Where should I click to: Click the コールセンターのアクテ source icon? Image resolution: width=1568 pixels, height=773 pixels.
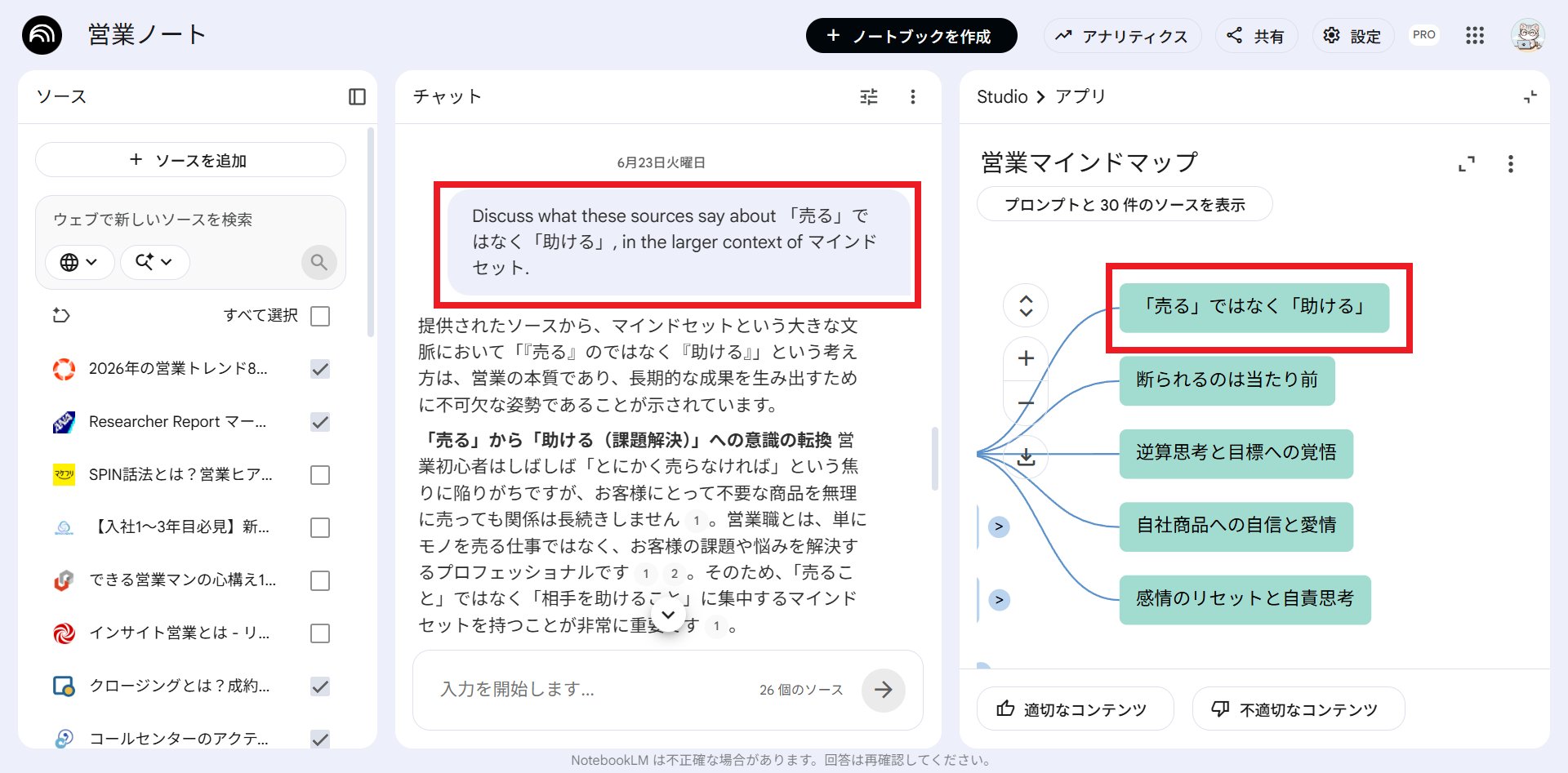point(64,739)
